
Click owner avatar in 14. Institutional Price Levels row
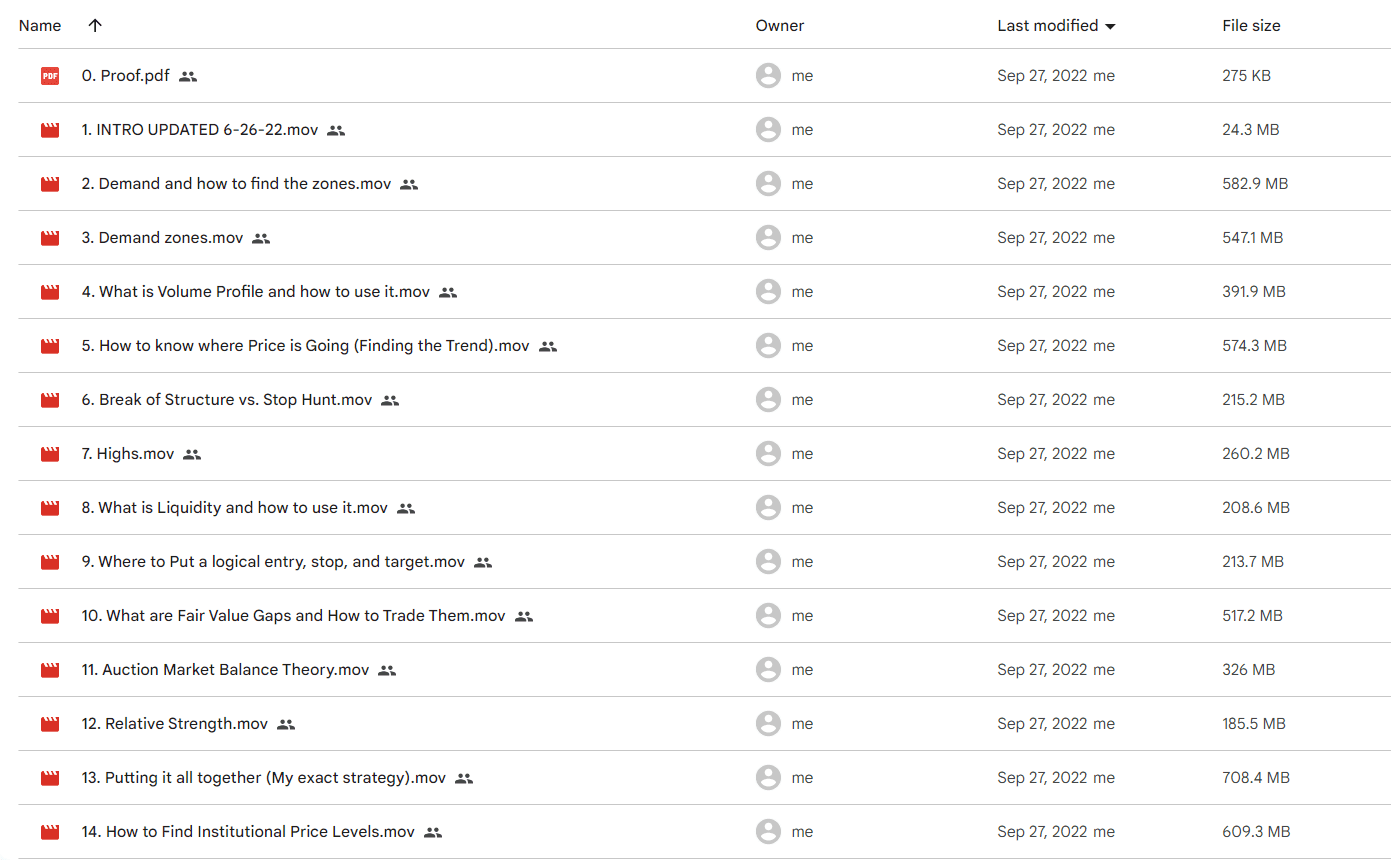click(768, 832)
